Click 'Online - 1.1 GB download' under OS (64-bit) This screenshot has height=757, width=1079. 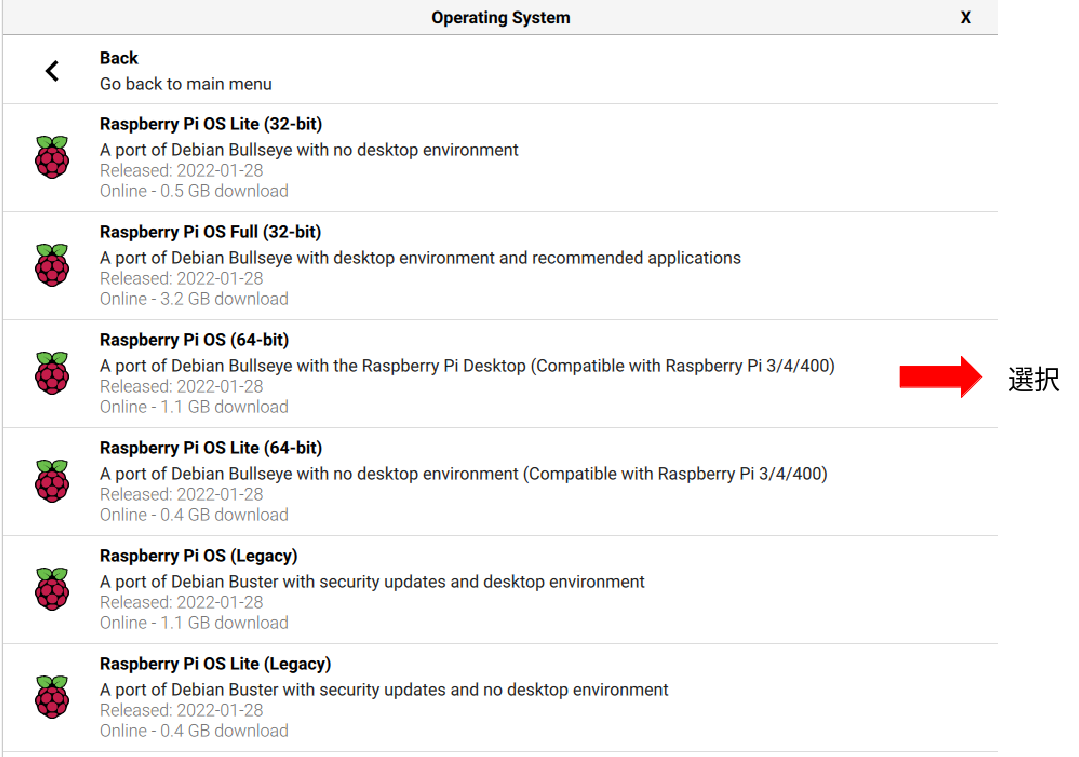[194, 407]
